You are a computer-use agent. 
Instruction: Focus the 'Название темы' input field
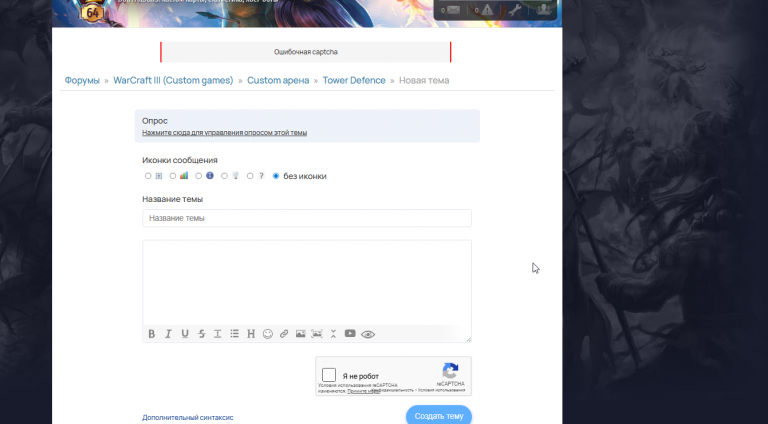coord(307,218)
